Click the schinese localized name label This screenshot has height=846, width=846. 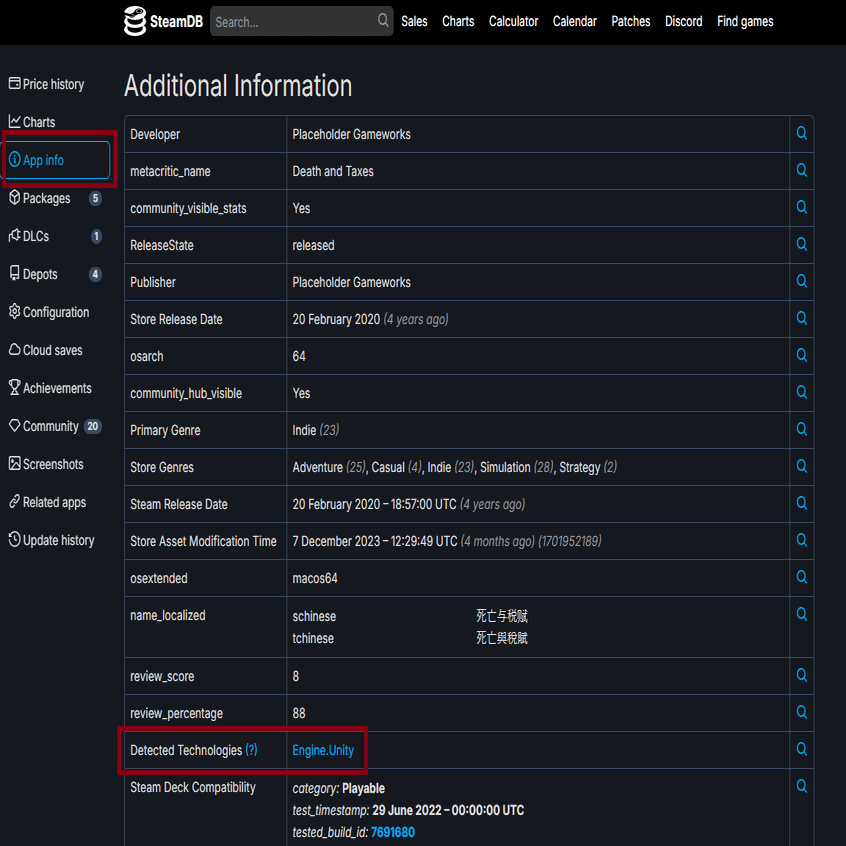click(x=314, y=616)
